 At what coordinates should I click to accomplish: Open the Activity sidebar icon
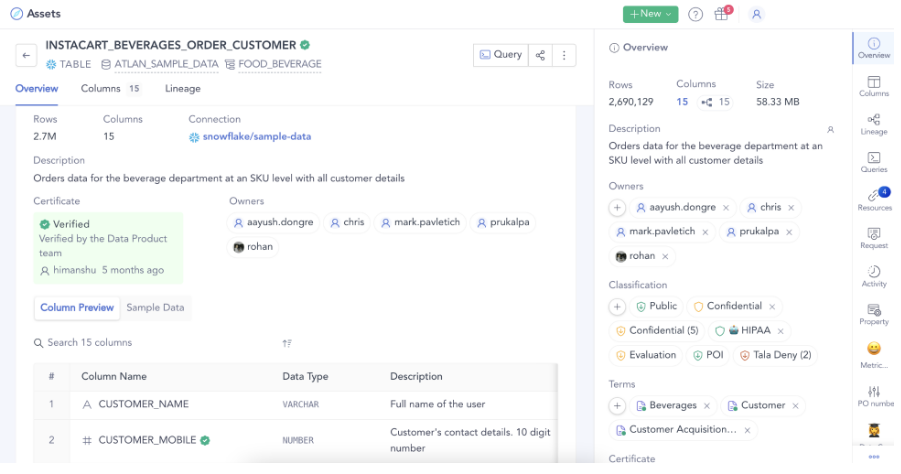coord(873,276)
